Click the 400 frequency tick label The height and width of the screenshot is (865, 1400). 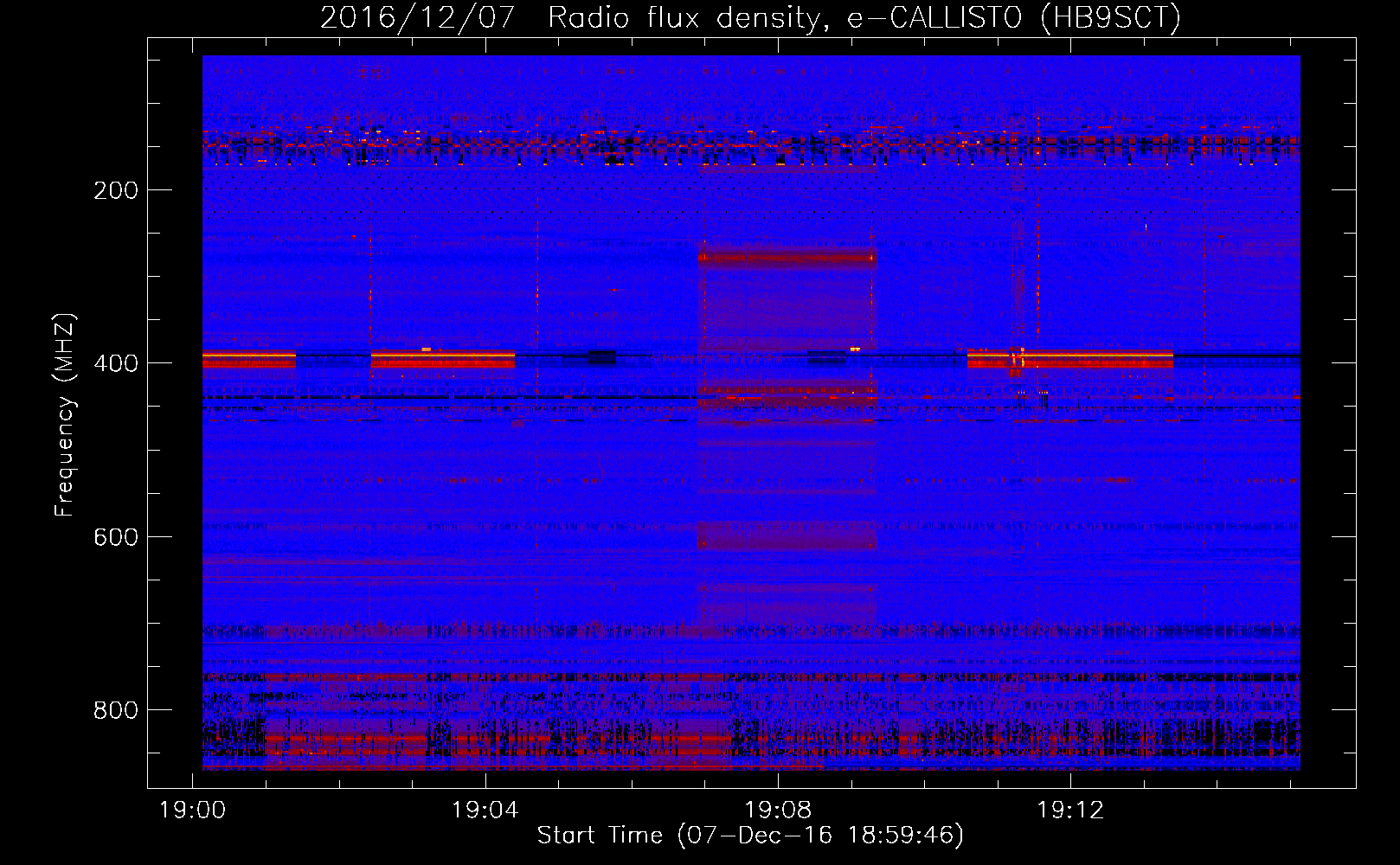coord(116,363)
